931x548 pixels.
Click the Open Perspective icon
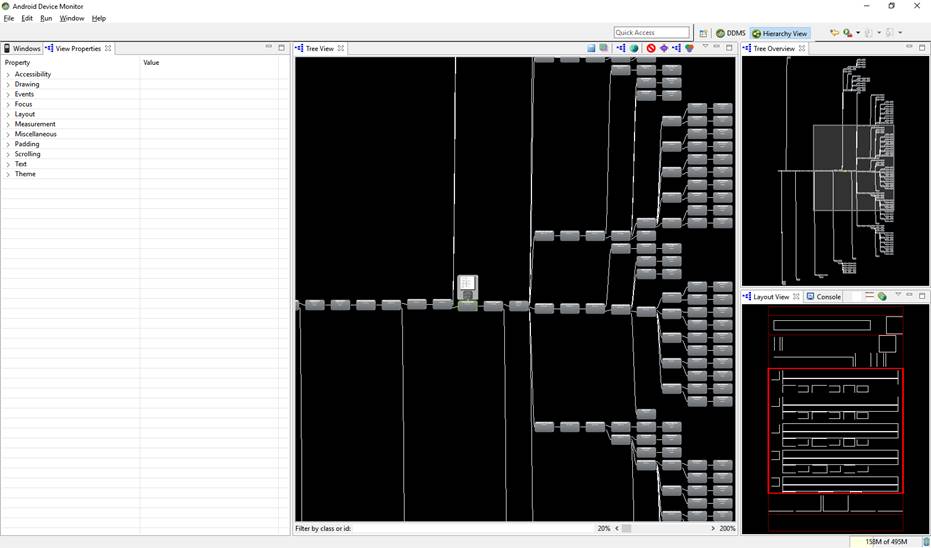703,34
